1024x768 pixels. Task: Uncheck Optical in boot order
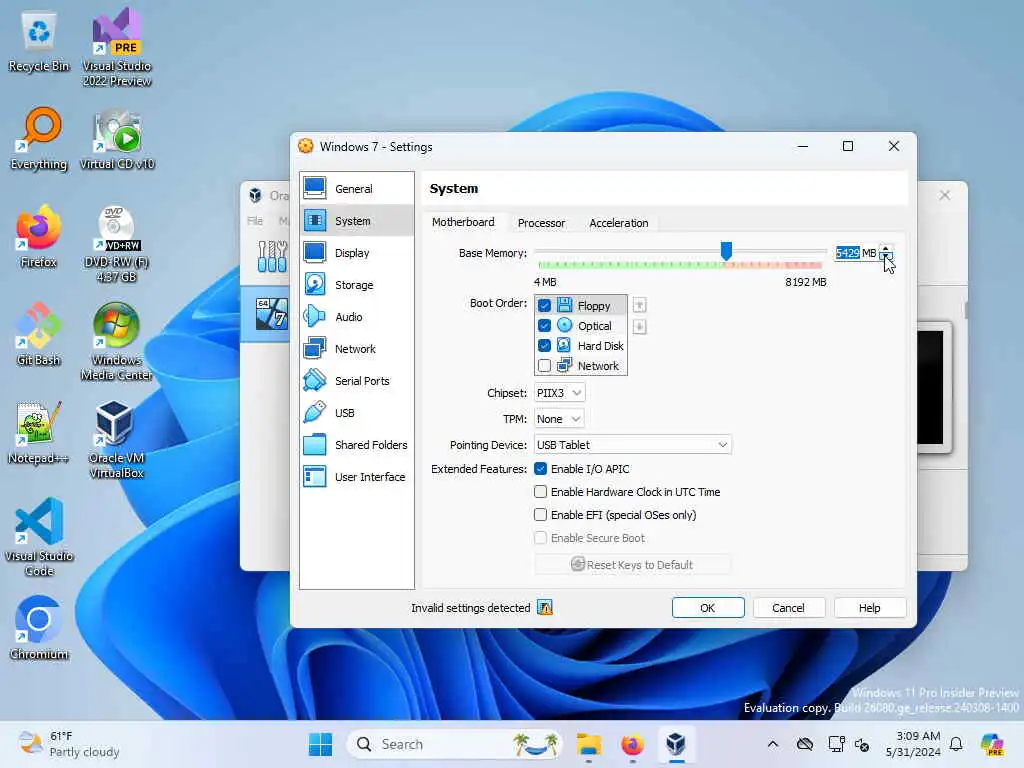pyautogui.click(x=544, y=325)
